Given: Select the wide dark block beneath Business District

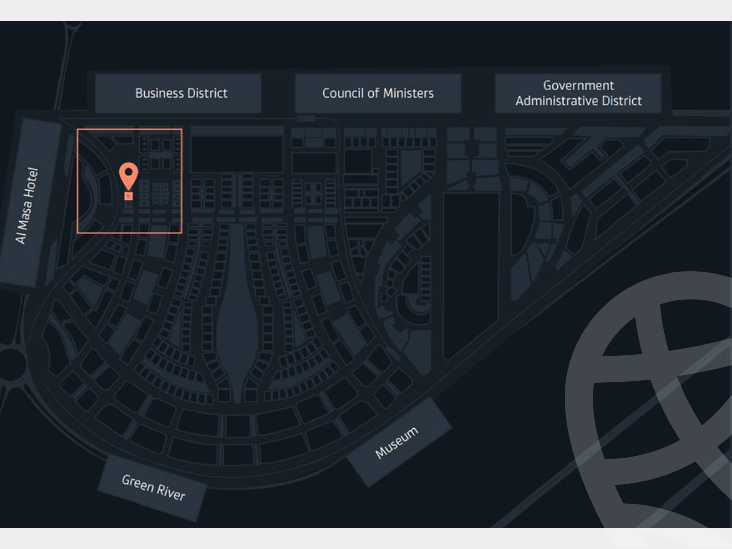Looking at the screenshot, I should pos(236,154).
